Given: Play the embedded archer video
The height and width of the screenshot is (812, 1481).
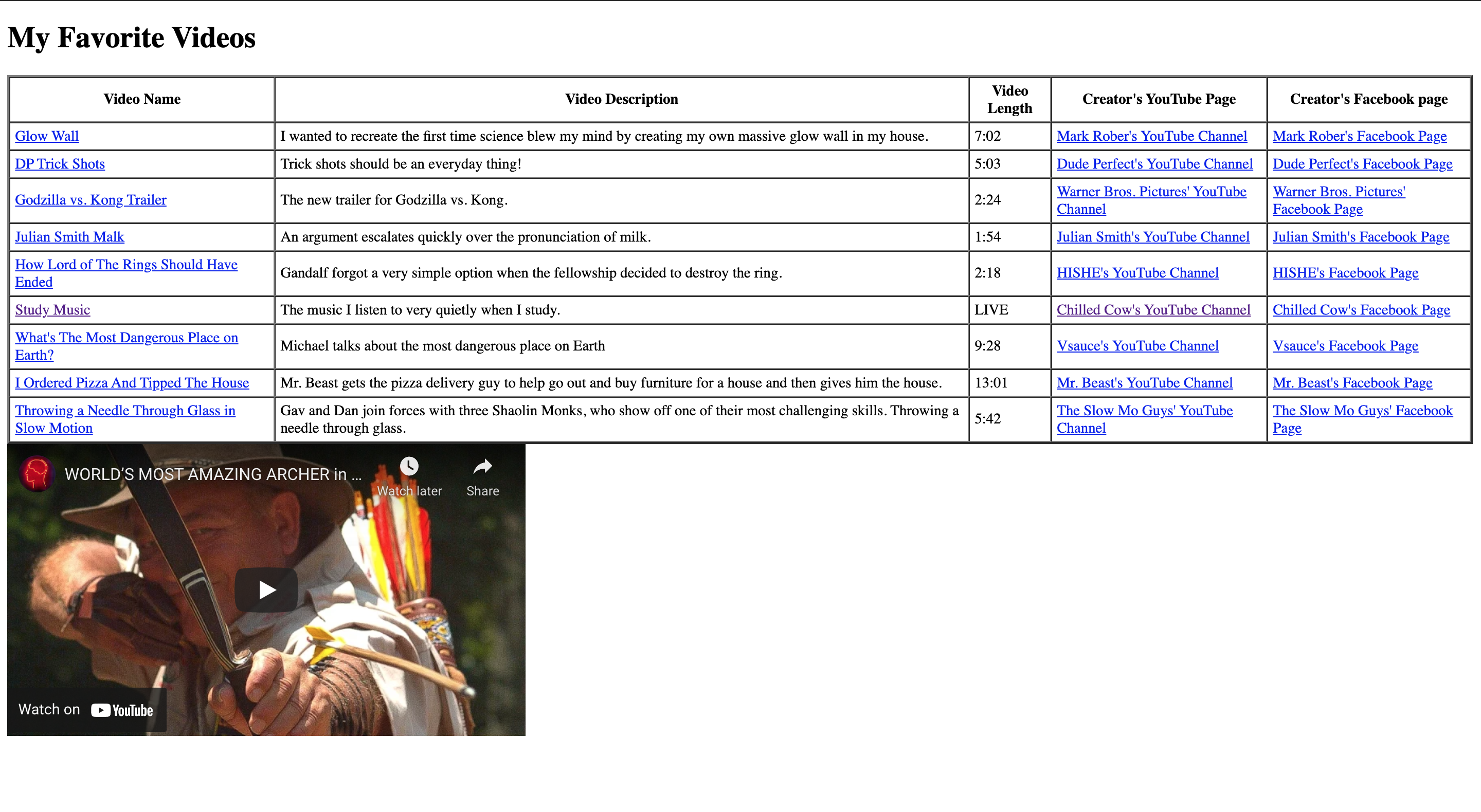Looking at the screenshot, I should (266, 589).
